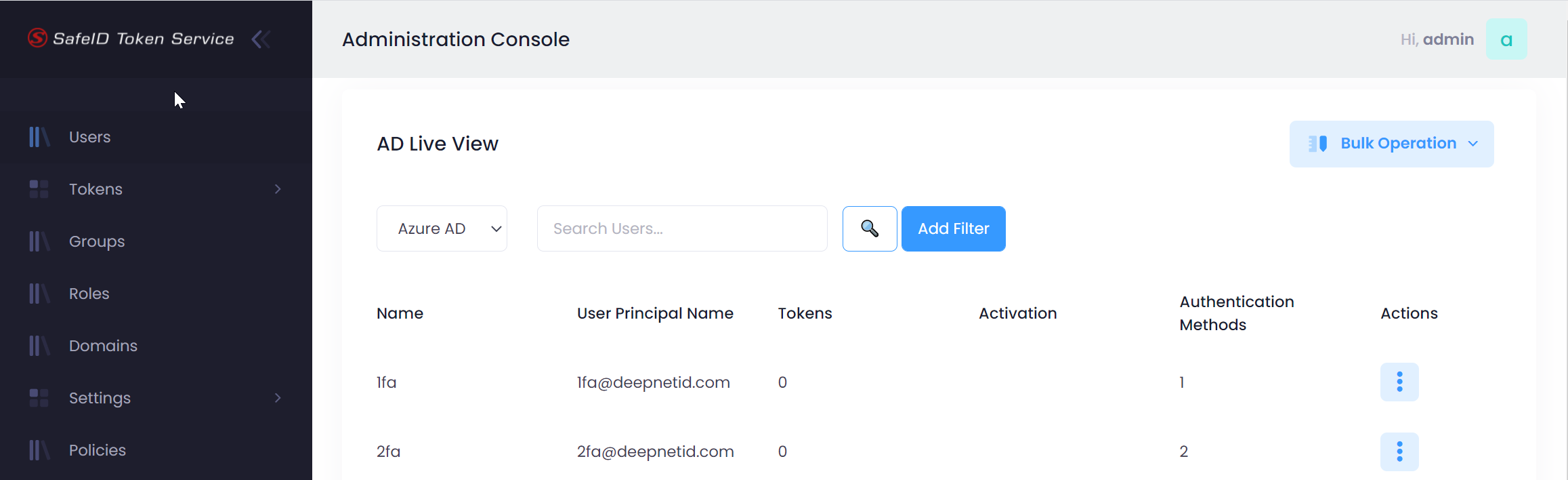Viewport: 1568px width, 480px height.
Task: Go to the Settings menu item
Action: [100, 398]
